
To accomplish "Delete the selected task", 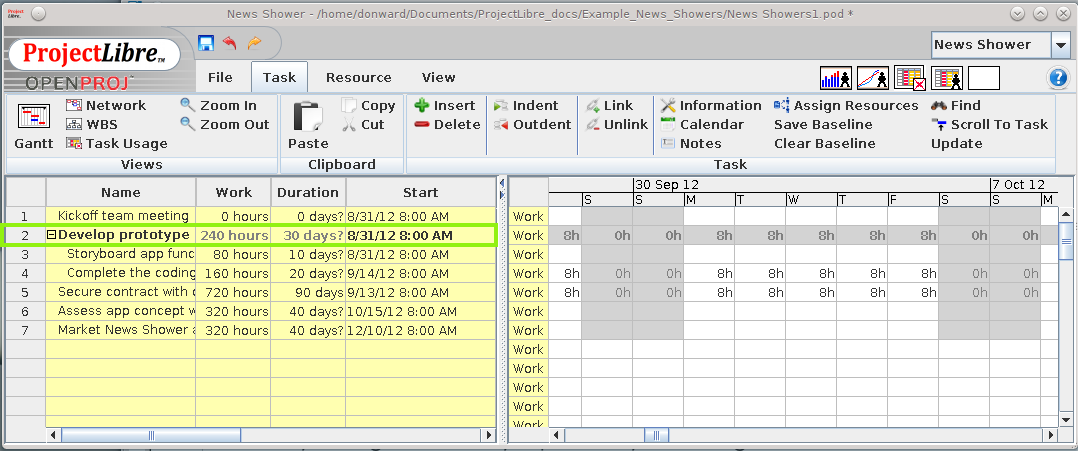I will coord(448,124).
